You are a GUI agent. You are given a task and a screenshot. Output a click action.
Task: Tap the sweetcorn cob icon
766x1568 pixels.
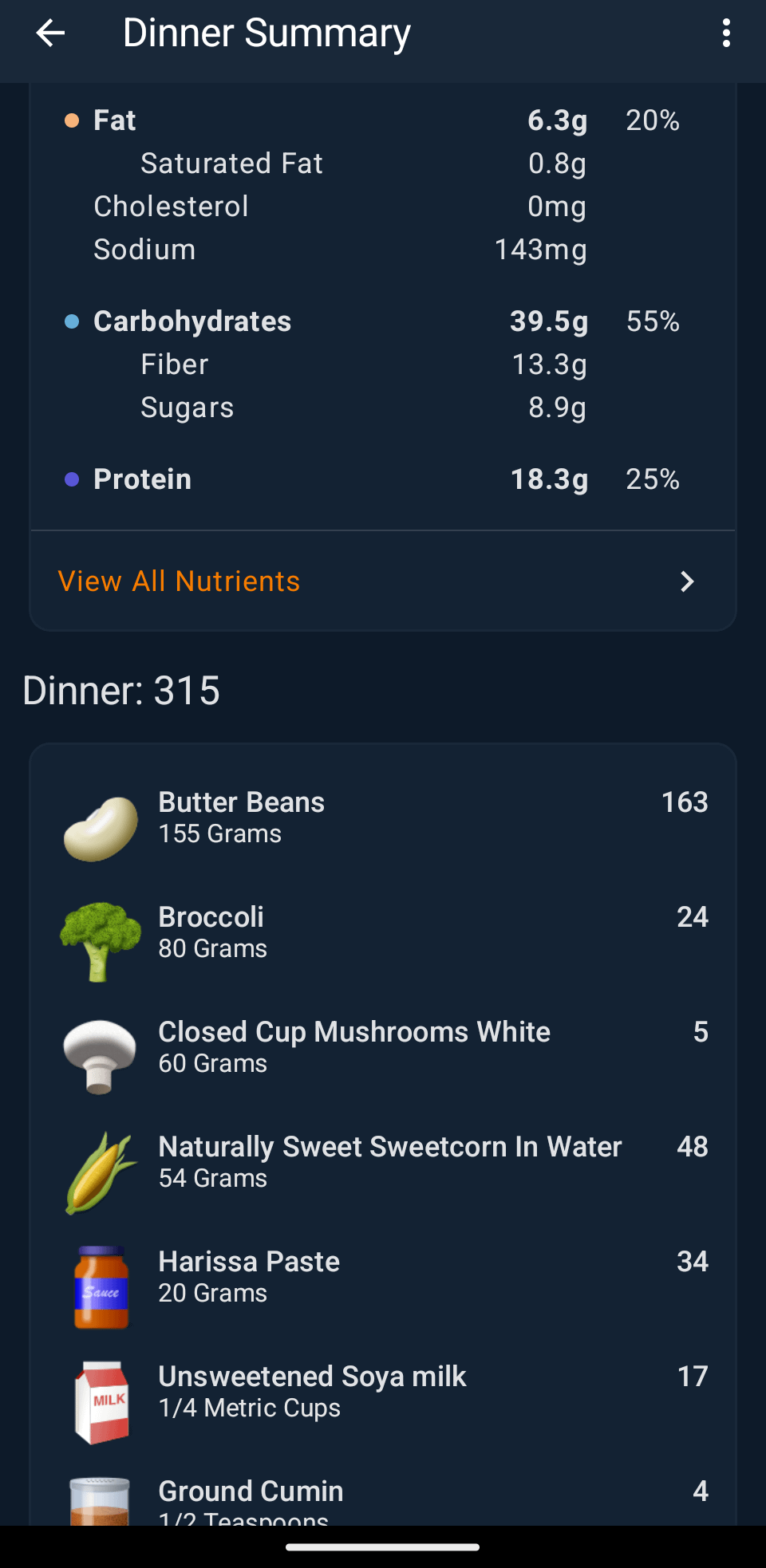tap(101, 1172)
